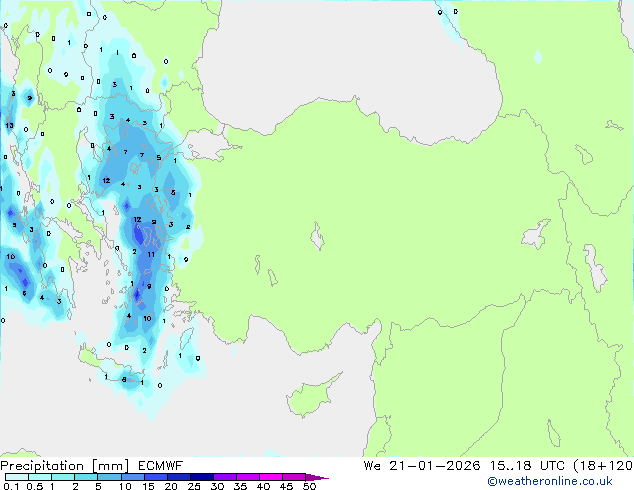Pick the 40–45 mm magenta legend swatch

271,477
